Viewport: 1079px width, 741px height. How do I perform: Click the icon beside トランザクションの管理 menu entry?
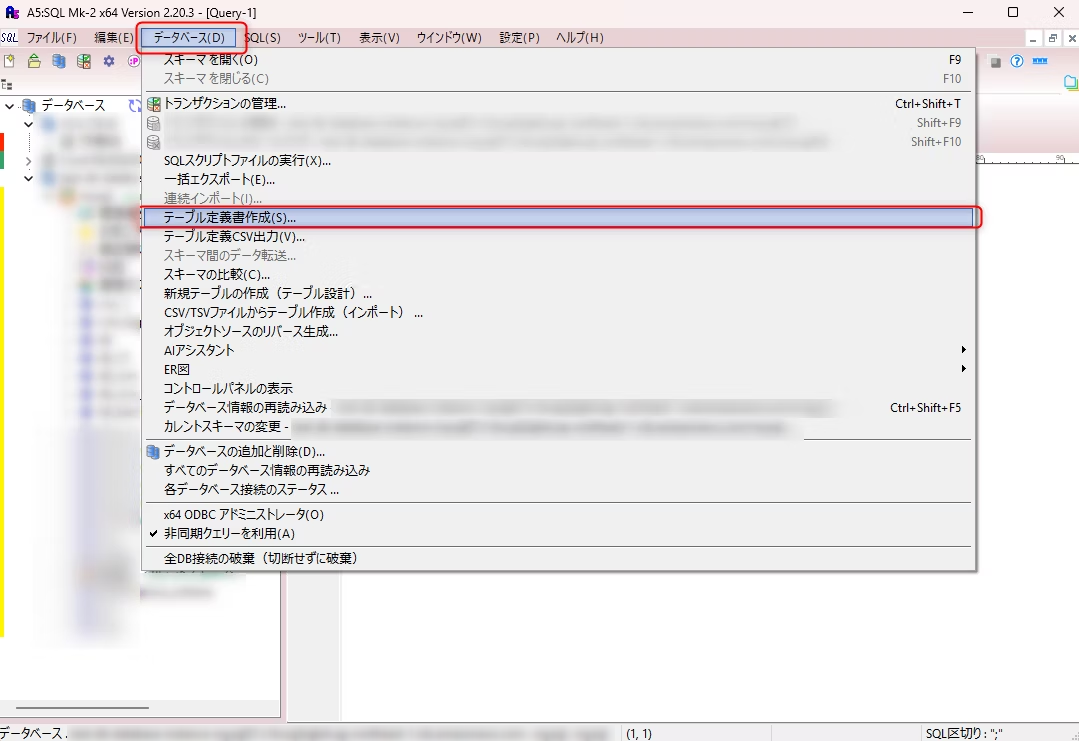[x=153, y=104]
